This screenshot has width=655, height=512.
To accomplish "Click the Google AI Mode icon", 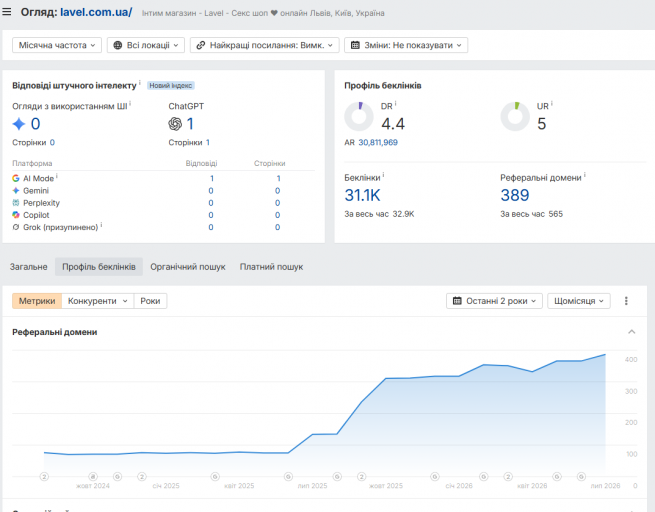I will (16, 178).
